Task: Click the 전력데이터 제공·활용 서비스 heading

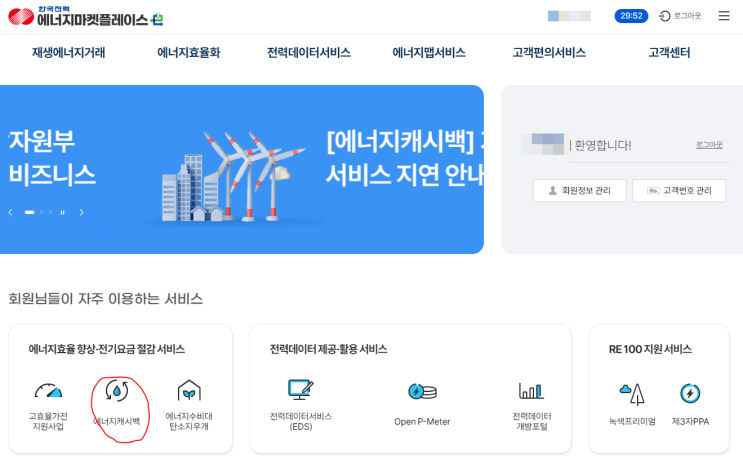Action: (x=328, y=349)
